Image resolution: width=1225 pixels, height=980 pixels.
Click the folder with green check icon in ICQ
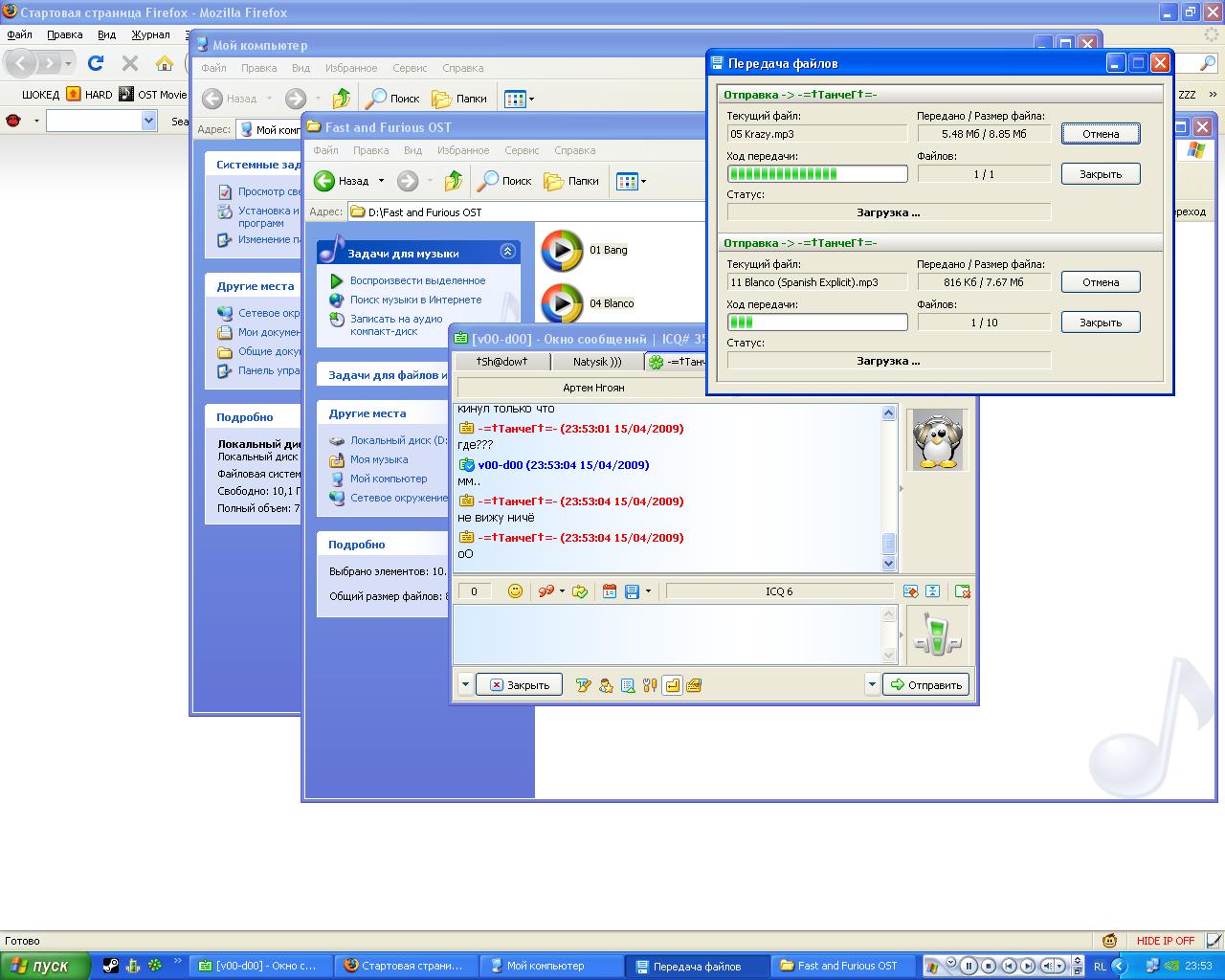580,591
